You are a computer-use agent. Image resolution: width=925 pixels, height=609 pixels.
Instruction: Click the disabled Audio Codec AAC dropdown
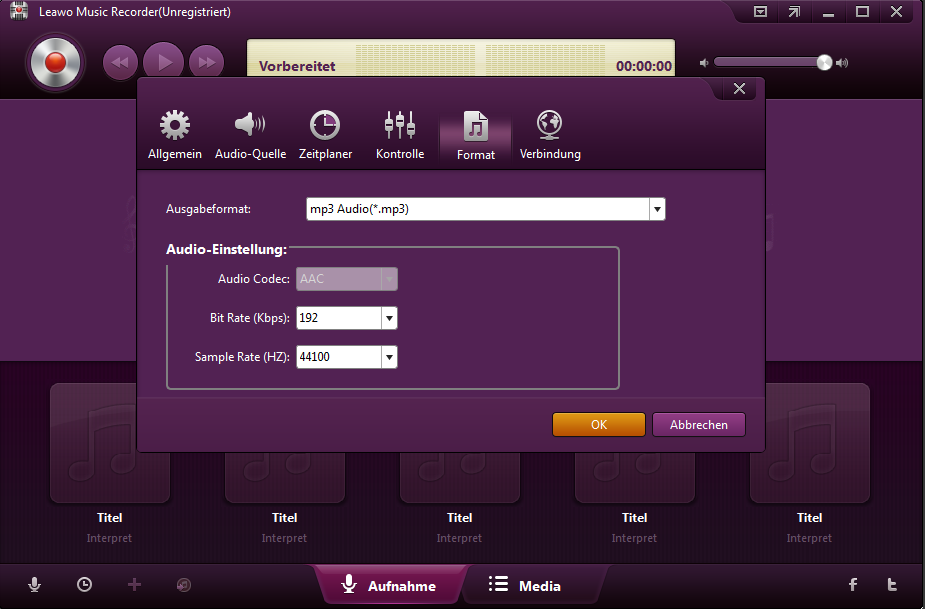tap(347, 279)
